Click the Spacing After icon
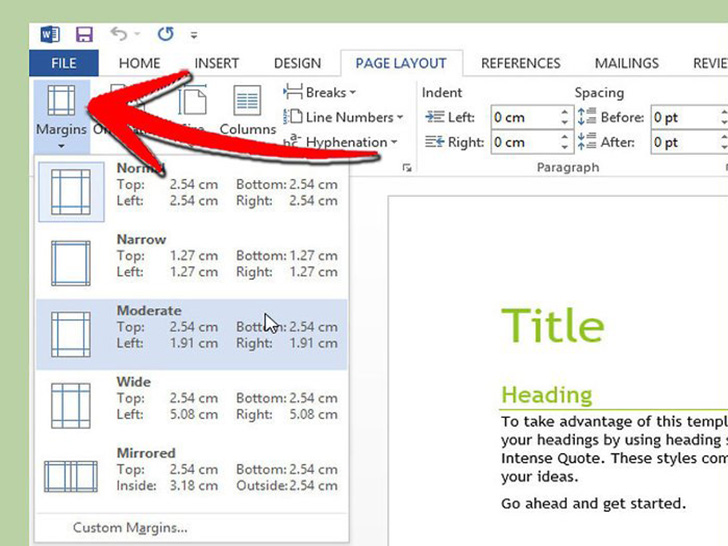The image size is (728, 546). [x=587, y=141]
